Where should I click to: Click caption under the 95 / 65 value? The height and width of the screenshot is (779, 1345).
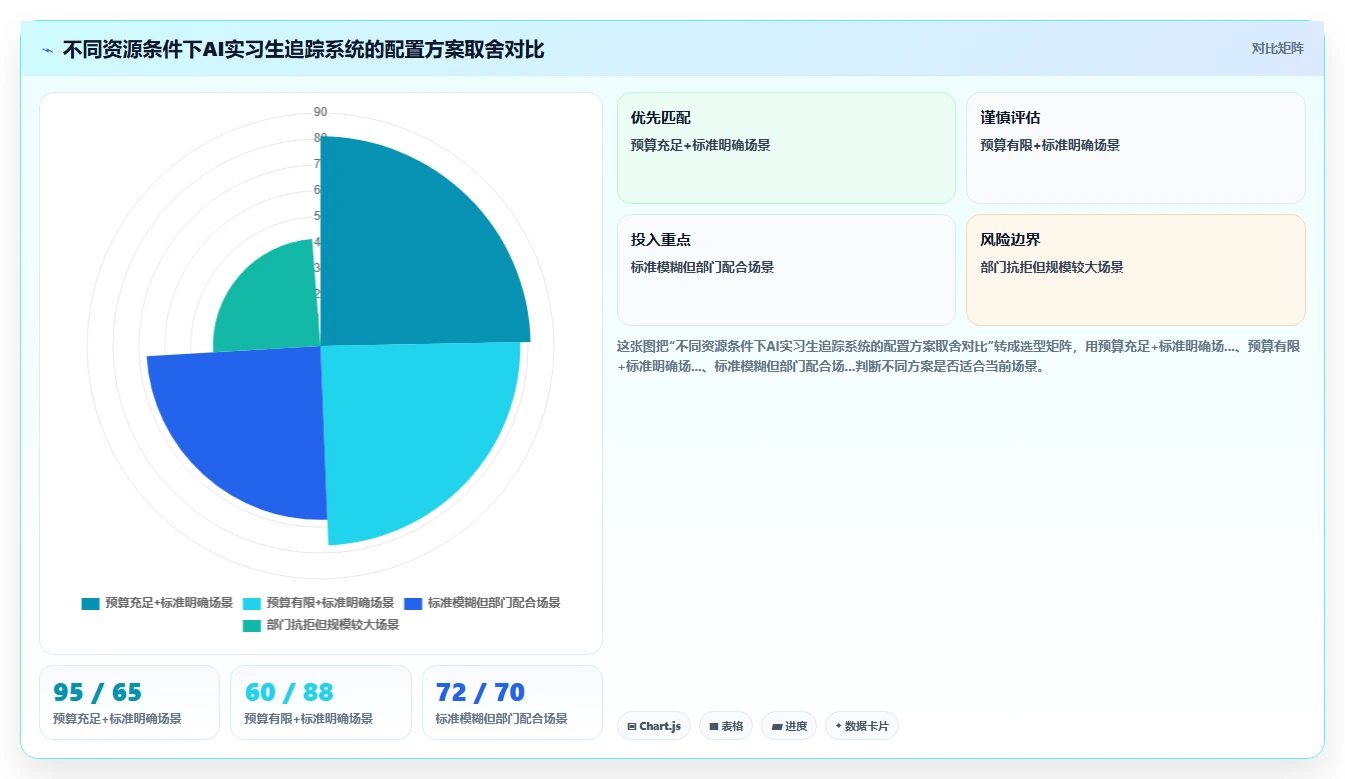click(117, 719)
